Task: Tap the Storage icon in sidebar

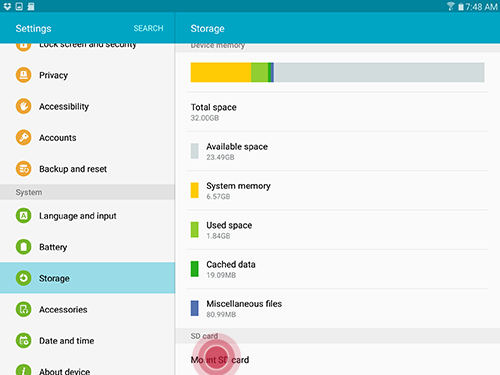Action: (23, 278)
